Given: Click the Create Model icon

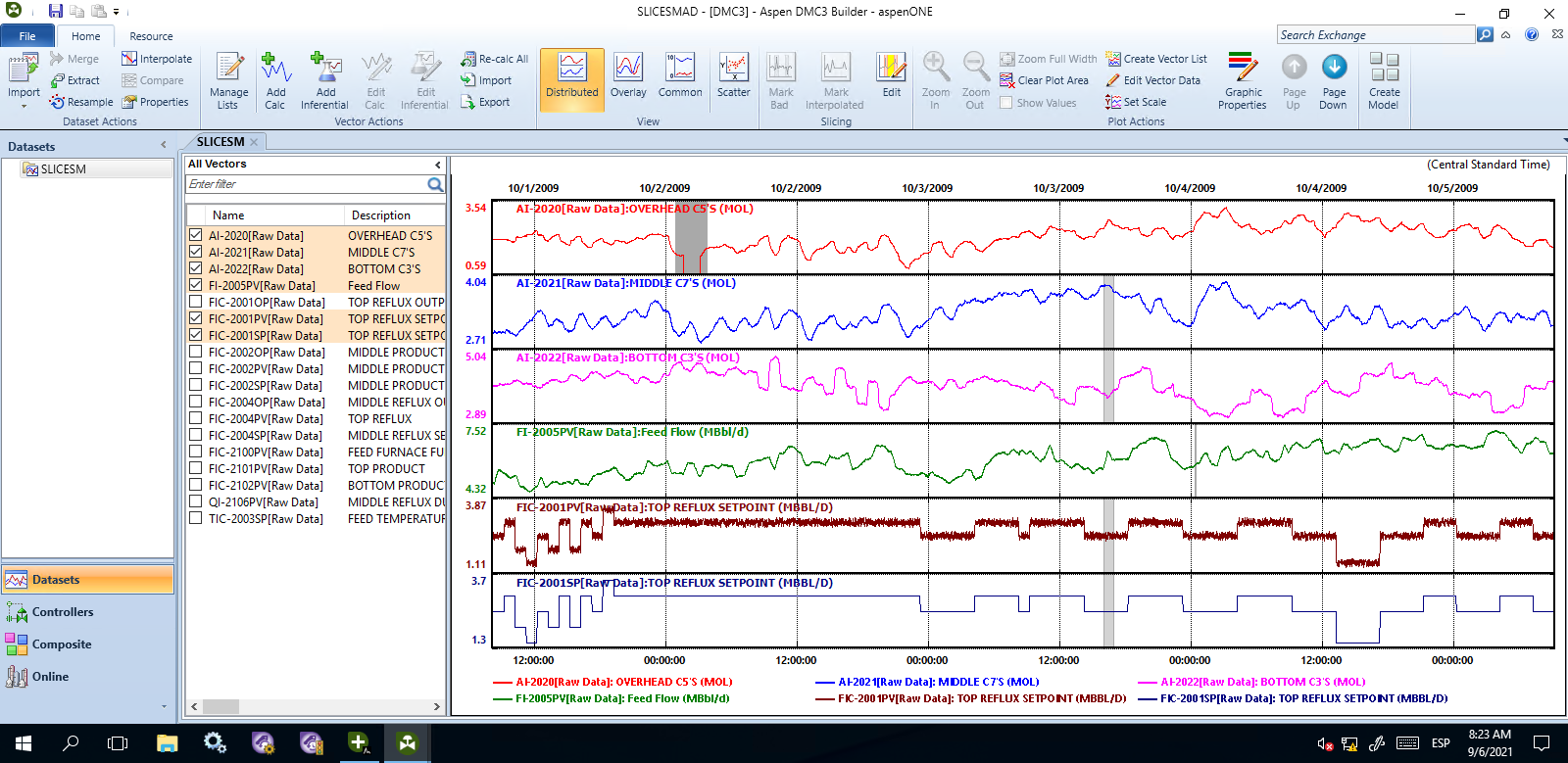Looking at the screenshot, I should pos(1384,80).
